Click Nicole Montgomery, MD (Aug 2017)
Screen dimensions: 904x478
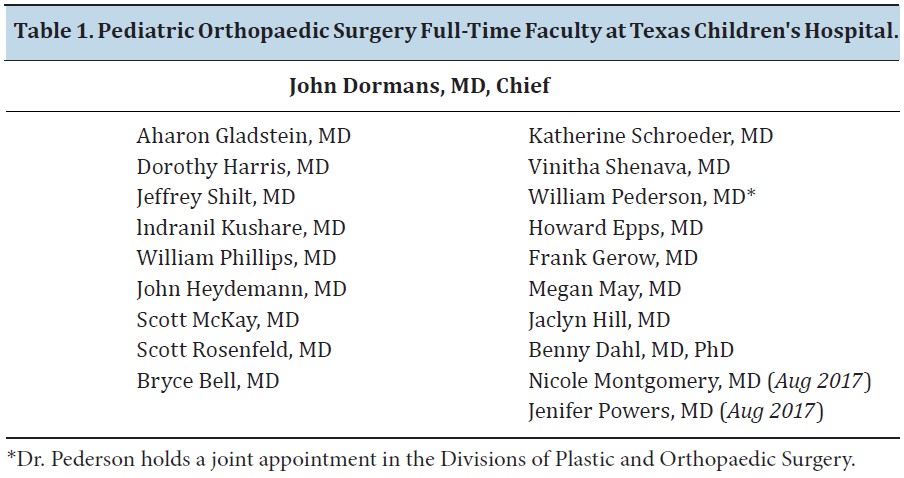click(700, 381)
